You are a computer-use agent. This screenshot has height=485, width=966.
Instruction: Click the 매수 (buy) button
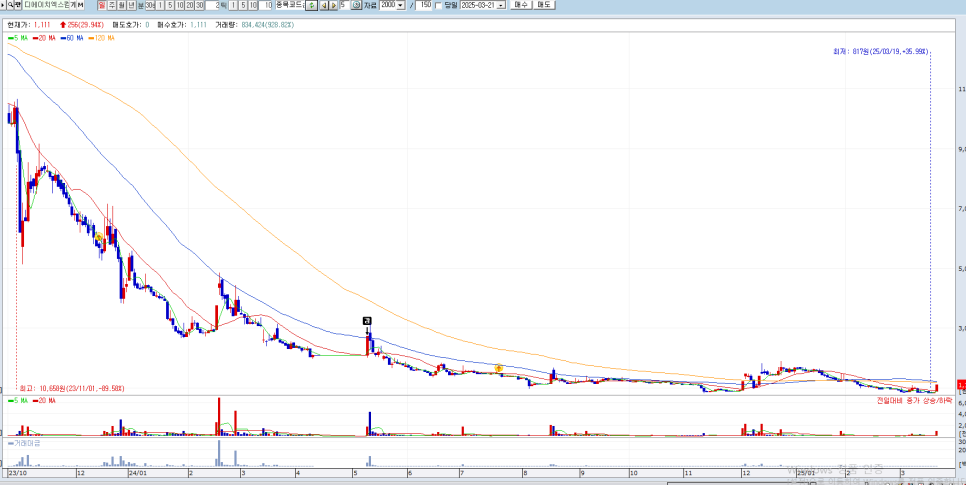point(521,5)
